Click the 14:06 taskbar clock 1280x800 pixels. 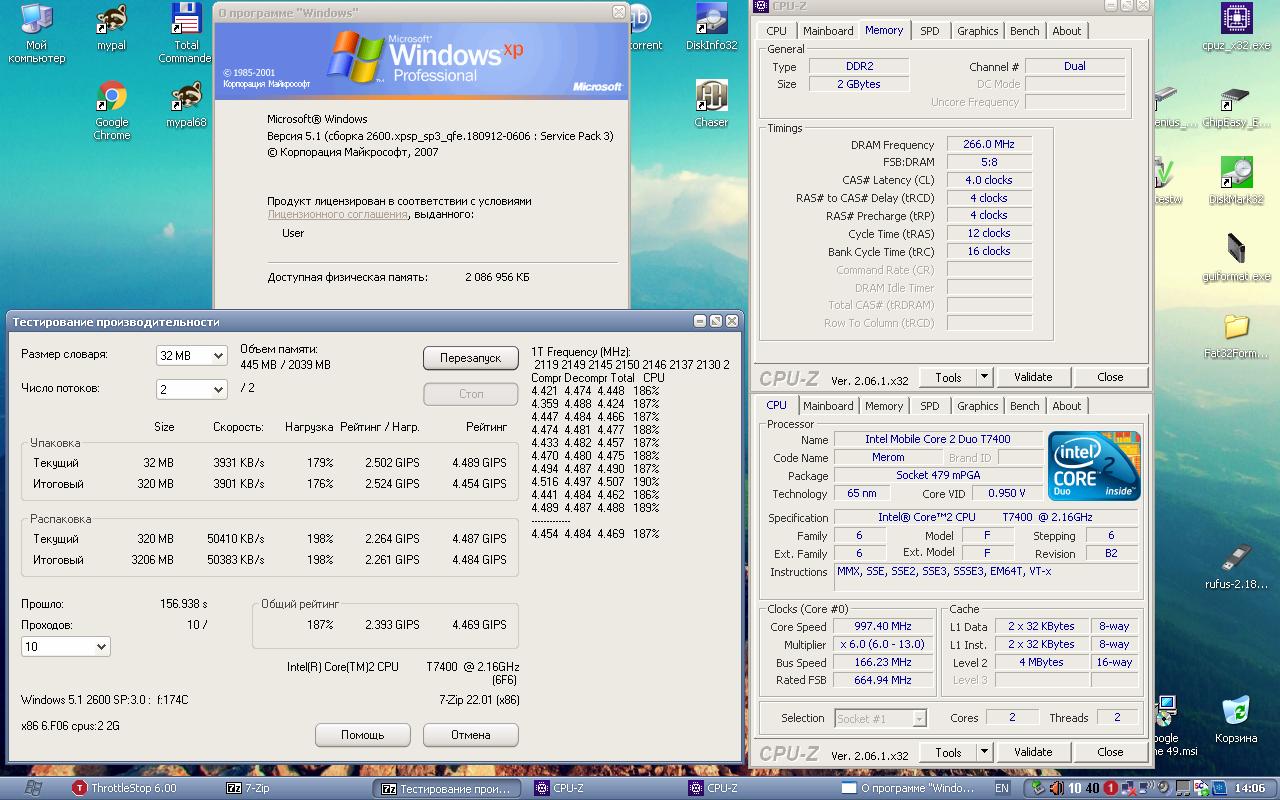coord(1250,788)
